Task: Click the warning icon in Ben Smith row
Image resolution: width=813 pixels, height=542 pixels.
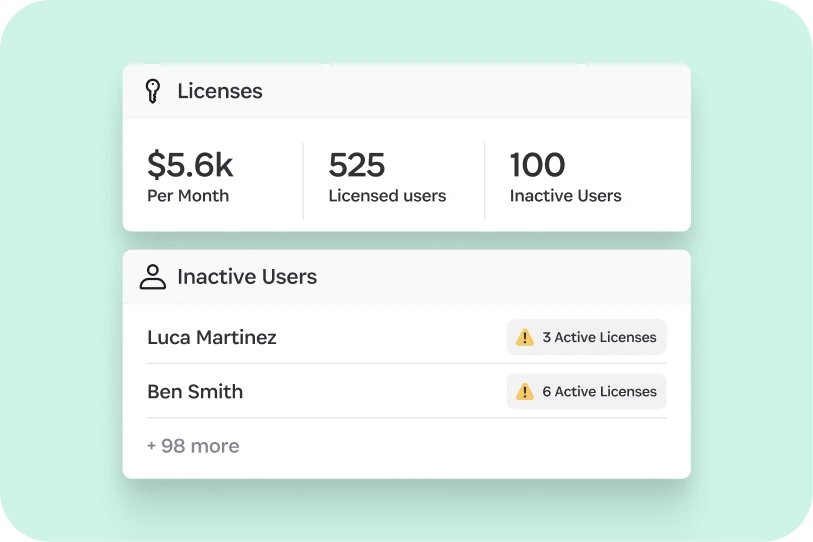Action: coord(525,391)
